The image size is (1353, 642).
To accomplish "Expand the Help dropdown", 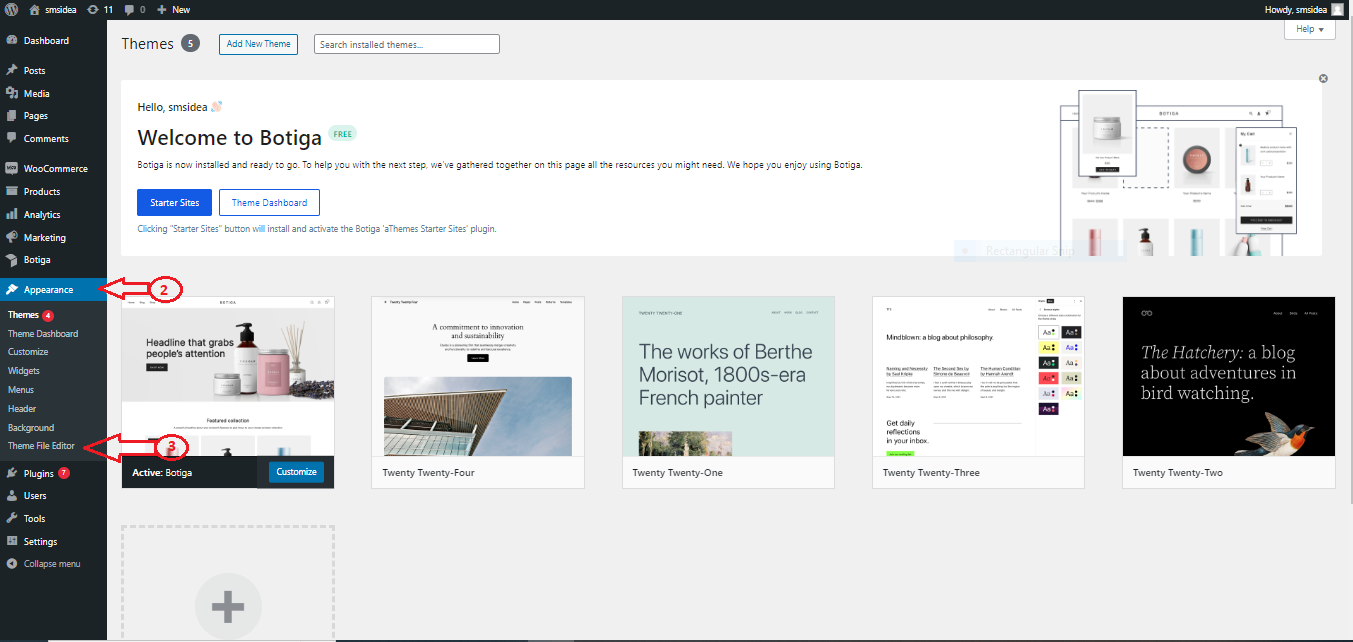I will coord(1310,29).
